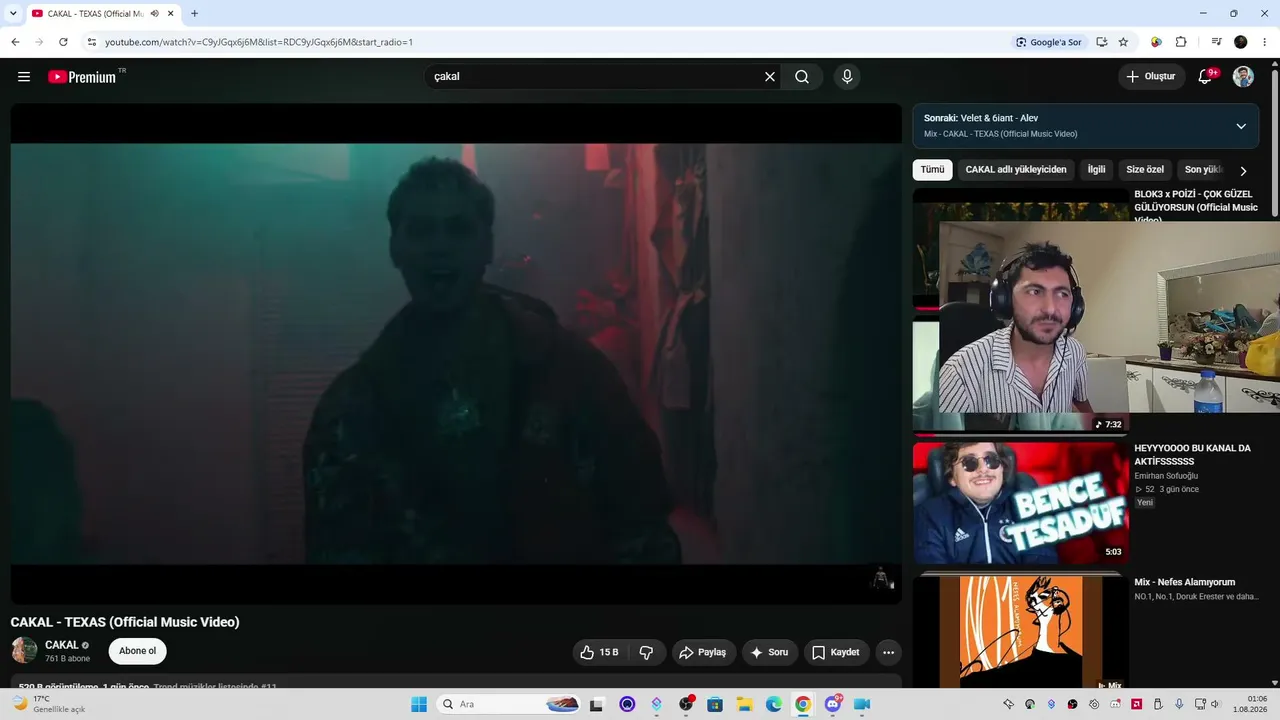This screenshot has width=1280, height=720.
Task: Open Microsoft Edge from taskbar
Action: point(774,704)
